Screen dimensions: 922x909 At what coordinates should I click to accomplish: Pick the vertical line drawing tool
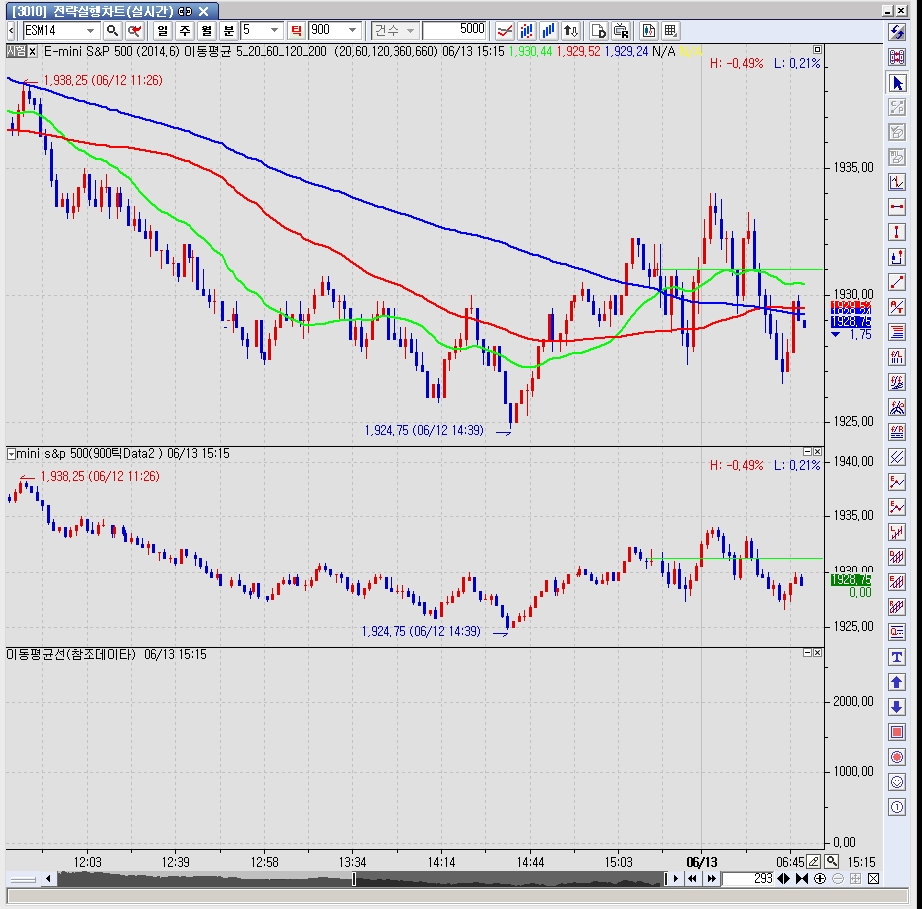897,232
